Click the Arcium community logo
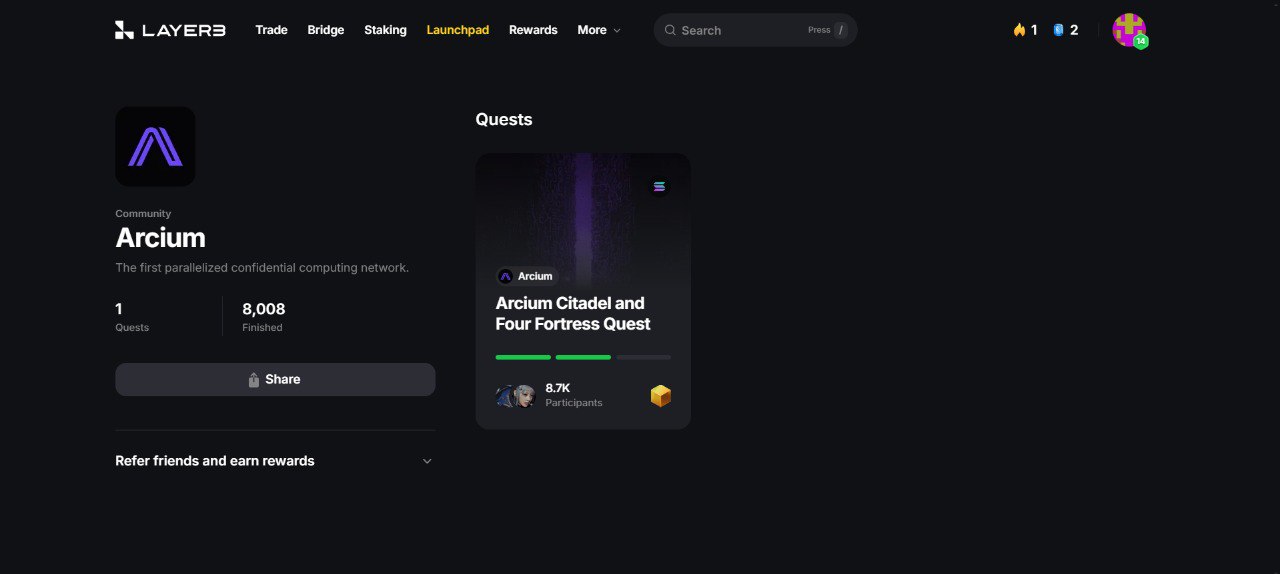The height and width of the screenshot is (574, 1280). click(155, 146)
